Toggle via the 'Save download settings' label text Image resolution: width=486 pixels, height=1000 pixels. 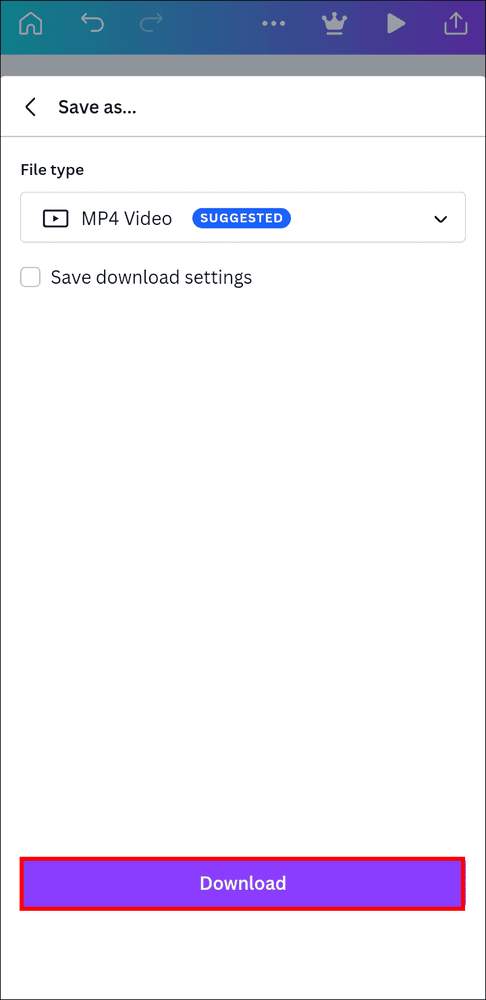(x=151, y=277)
